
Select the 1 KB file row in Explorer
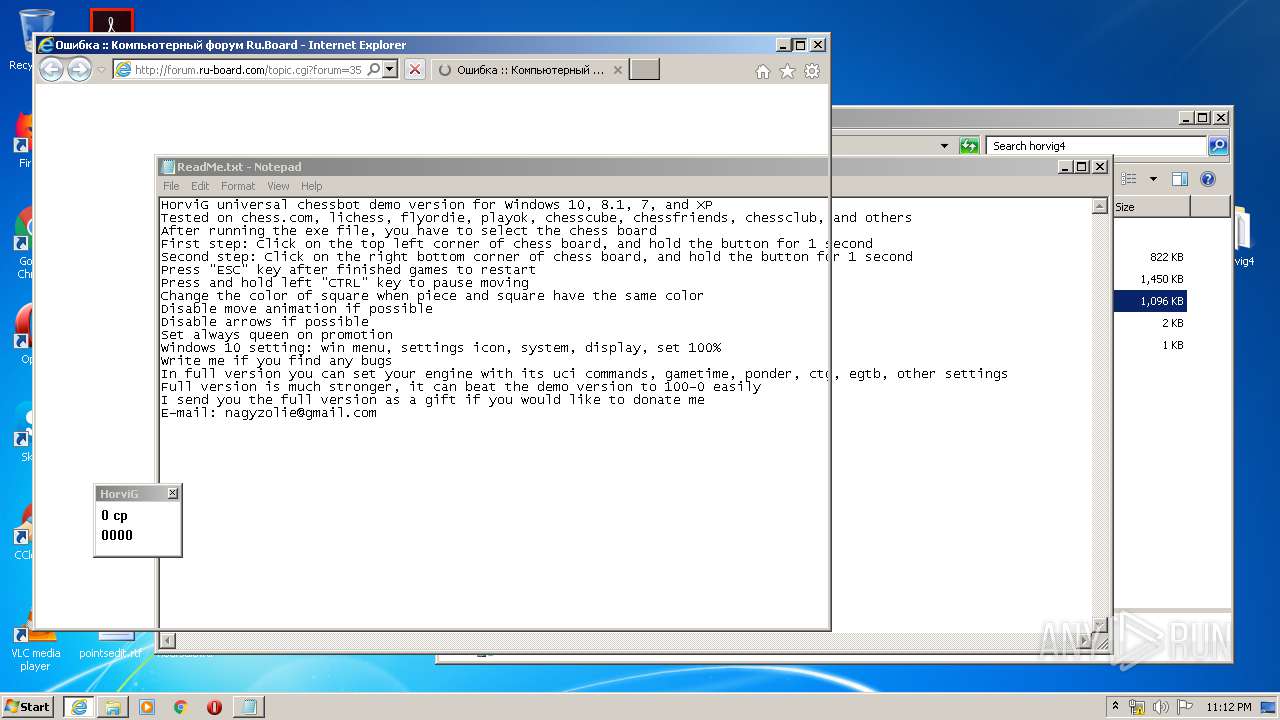point(1150,345)
